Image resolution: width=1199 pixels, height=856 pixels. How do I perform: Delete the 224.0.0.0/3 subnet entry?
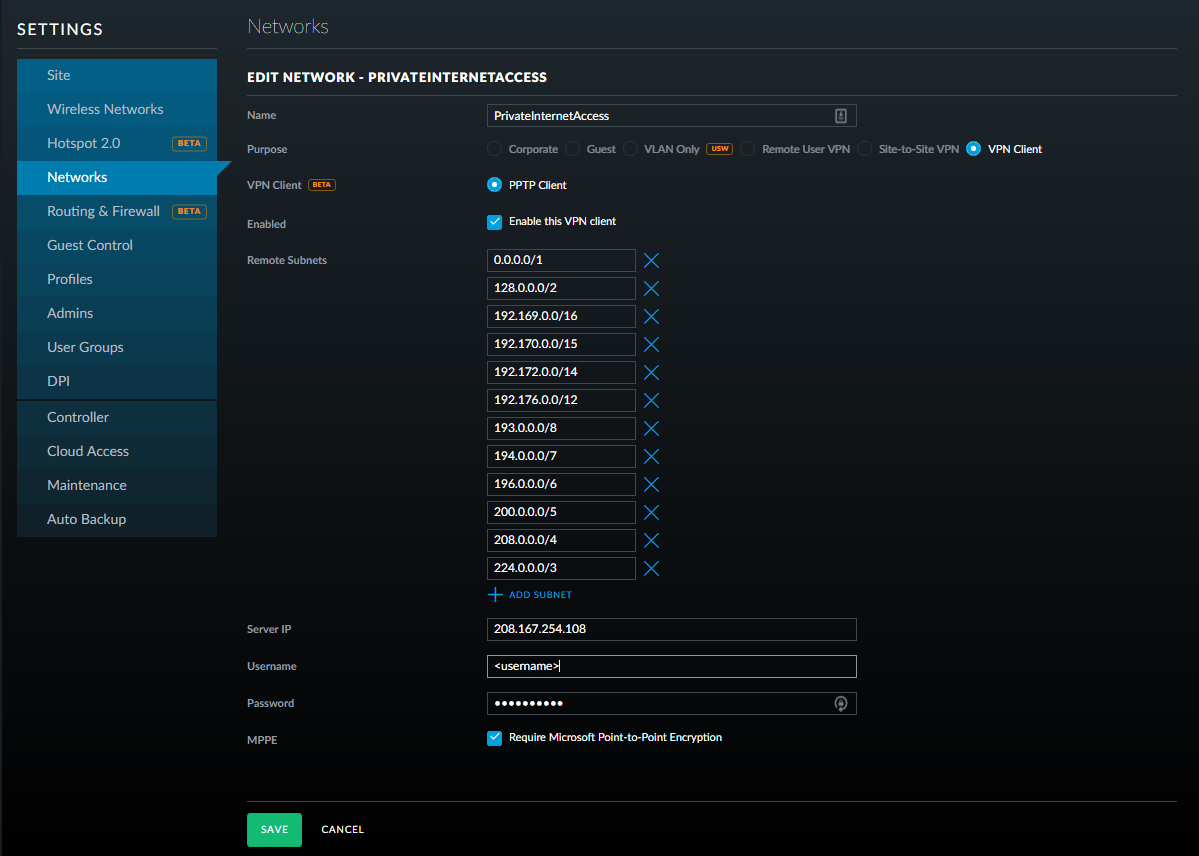[x=651, y=568]
